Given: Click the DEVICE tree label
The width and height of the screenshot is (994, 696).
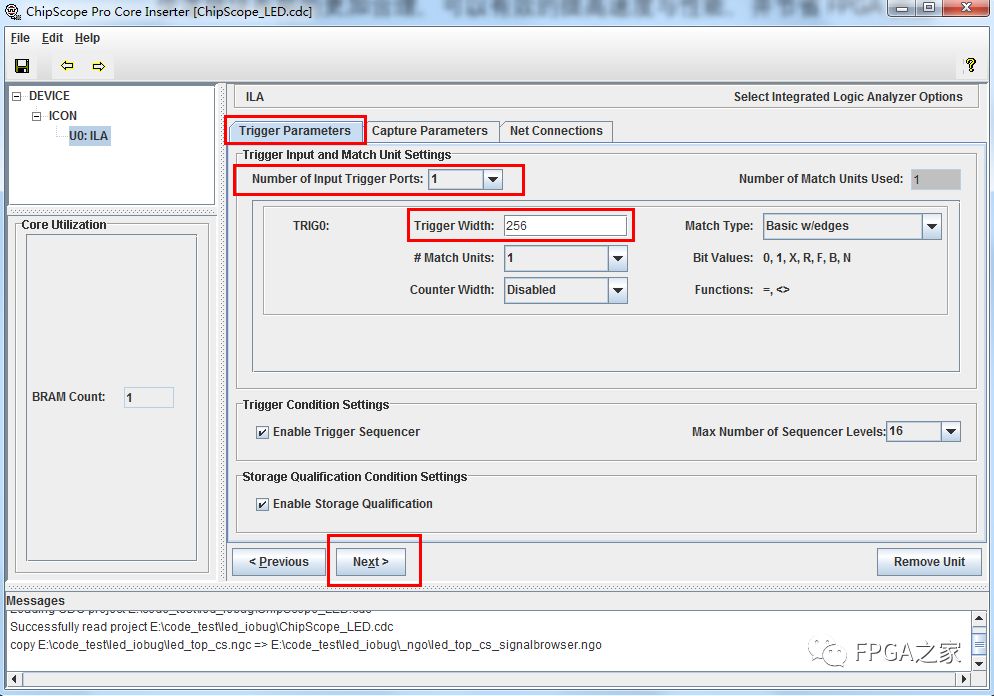Looking at the screenshot, I should coord(49,96).
